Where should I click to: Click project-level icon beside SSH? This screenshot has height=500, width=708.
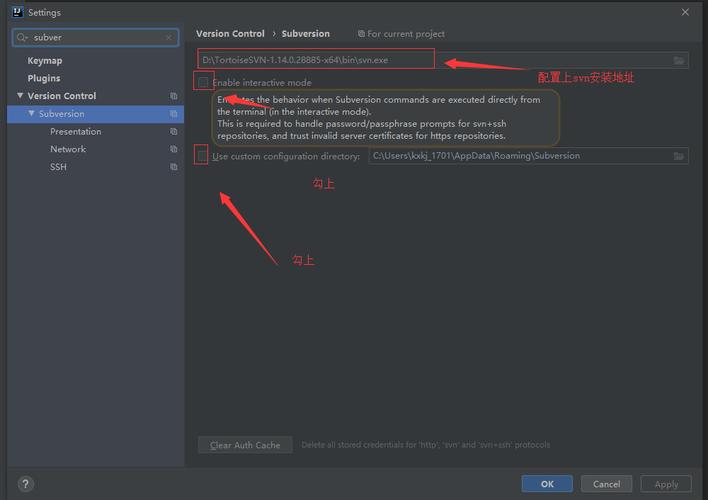(x=173, y=167)
